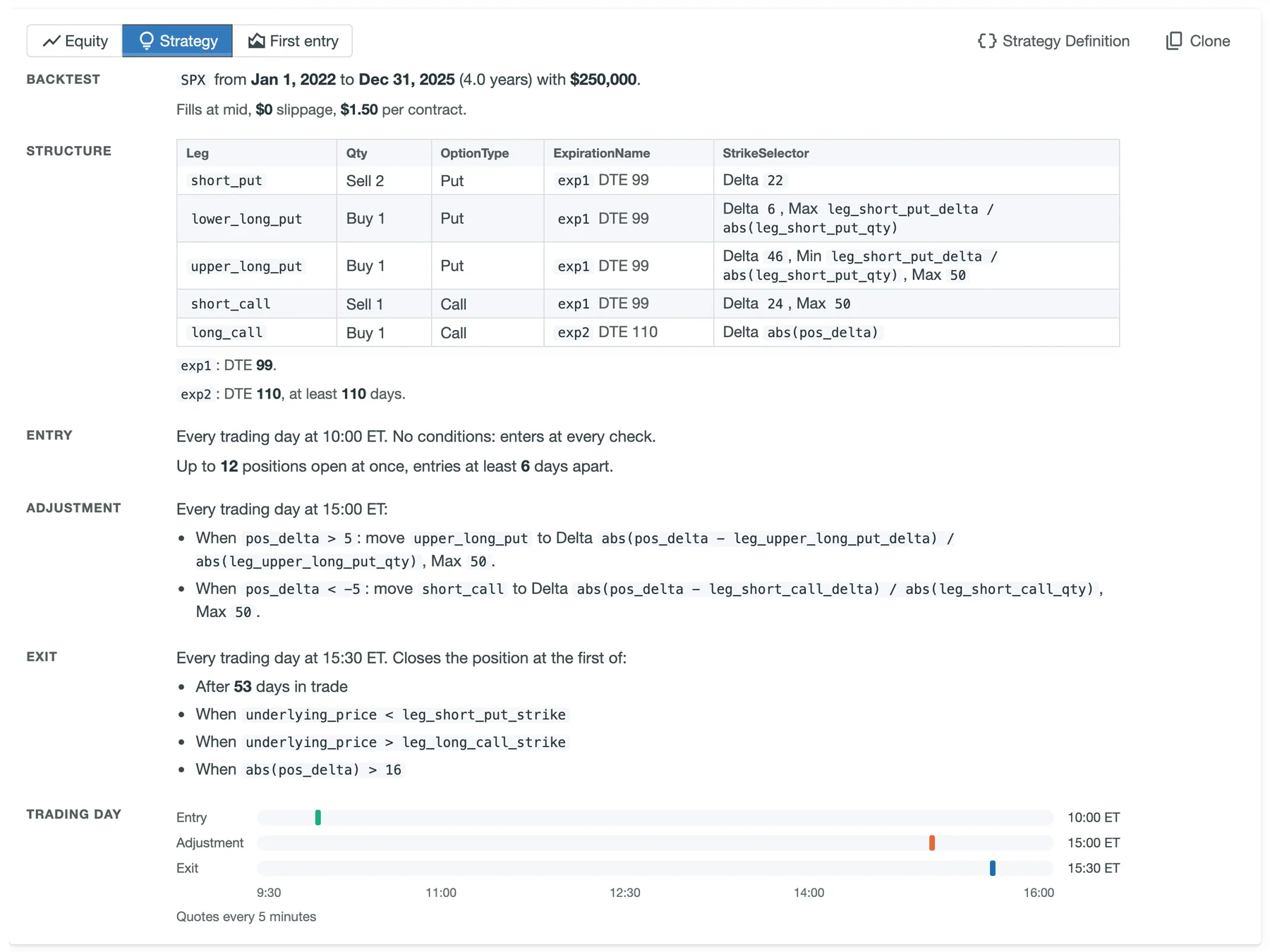Select the short_put leg cell
Image resolution: width=1270 pixels, height=952 pixels.
[x=257, y=181]
